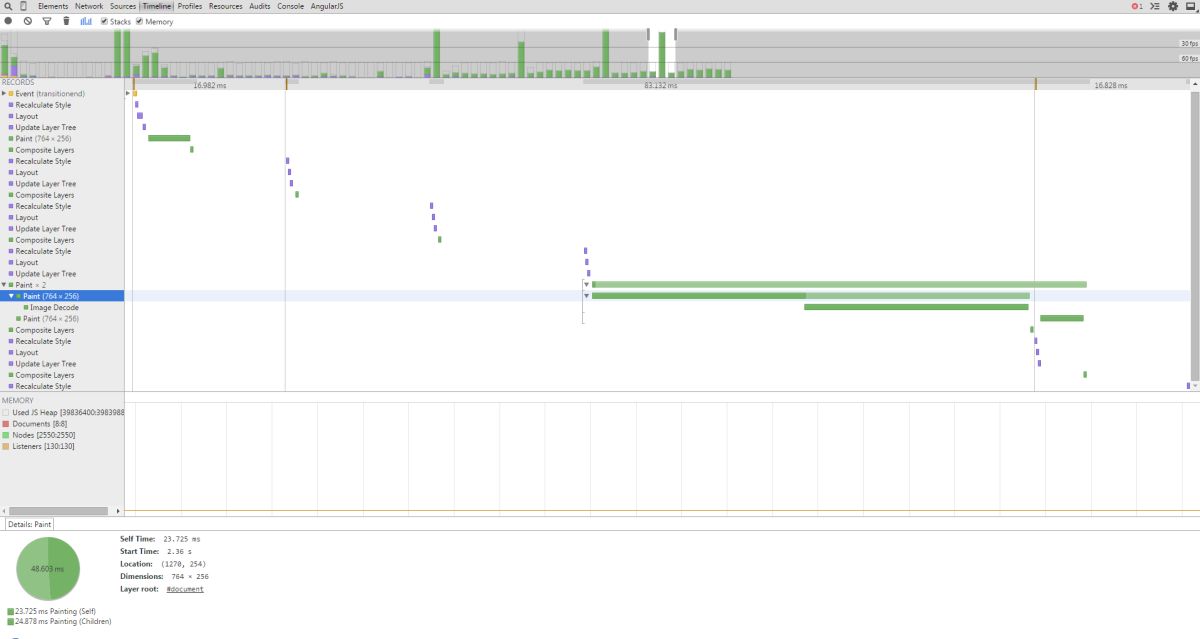Click the 30 fps label
Image resolution: width=1200 pixels, height=639 pixels.
click(1188, 44)
